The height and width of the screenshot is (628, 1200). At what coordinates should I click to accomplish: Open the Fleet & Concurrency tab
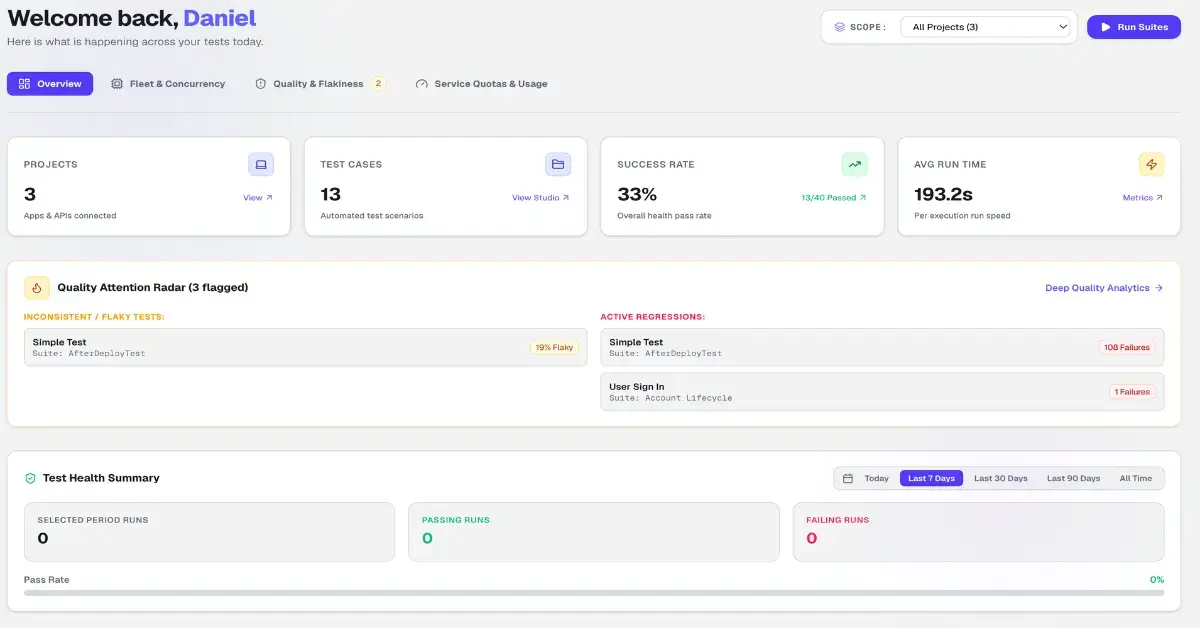coord(168,84)
